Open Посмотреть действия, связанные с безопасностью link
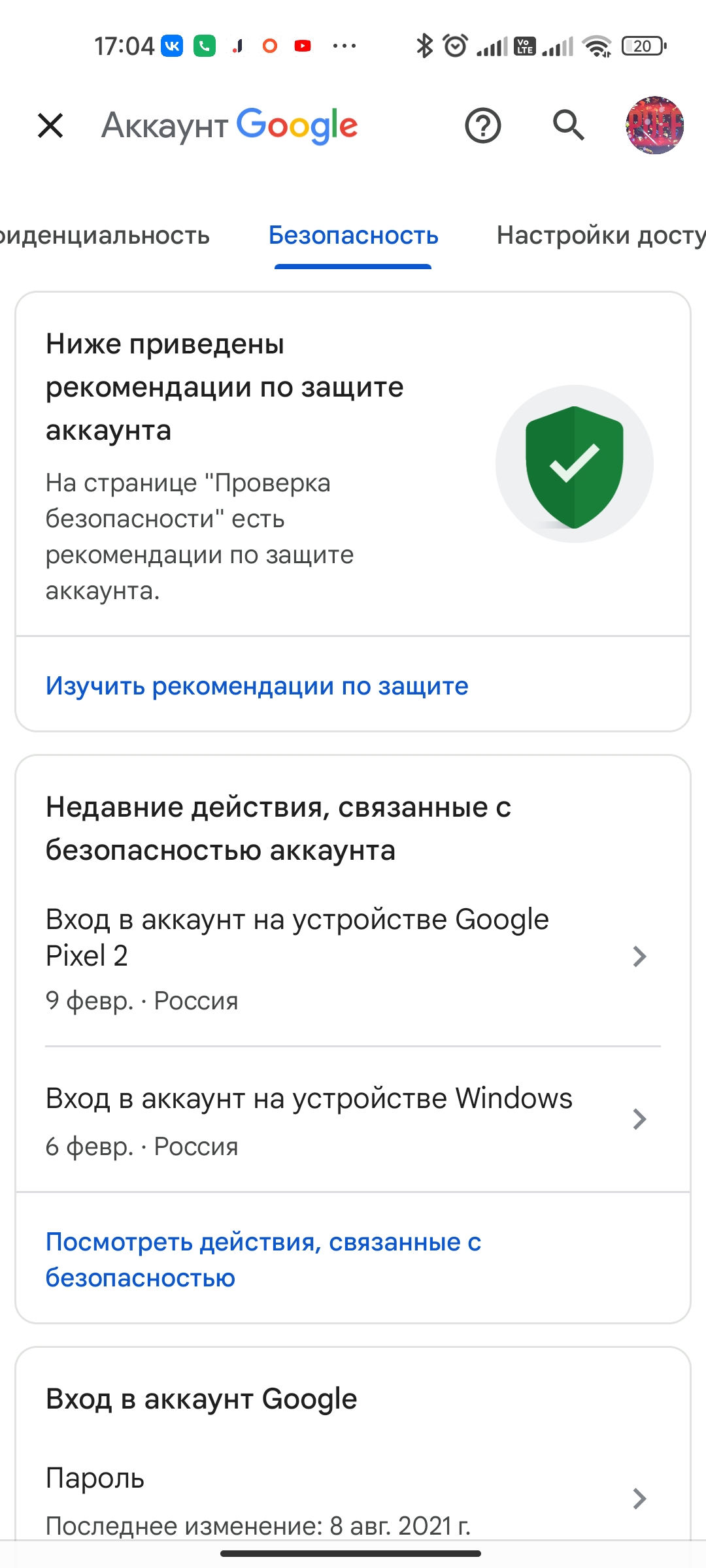This screenshot has width=706, height=1568. tap(263, 1260)
